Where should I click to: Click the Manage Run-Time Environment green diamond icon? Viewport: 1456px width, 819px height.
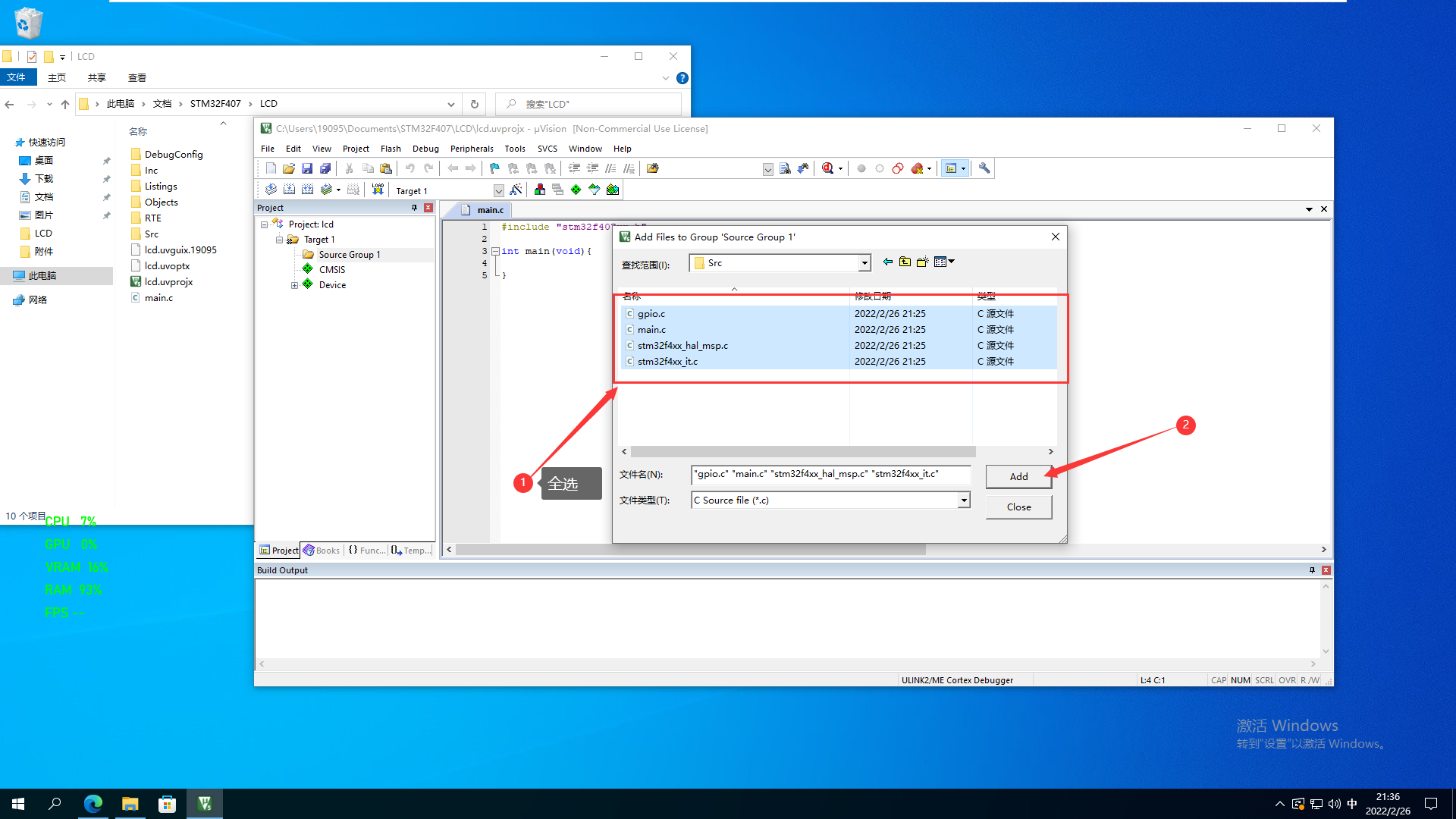tap(576, 190)
